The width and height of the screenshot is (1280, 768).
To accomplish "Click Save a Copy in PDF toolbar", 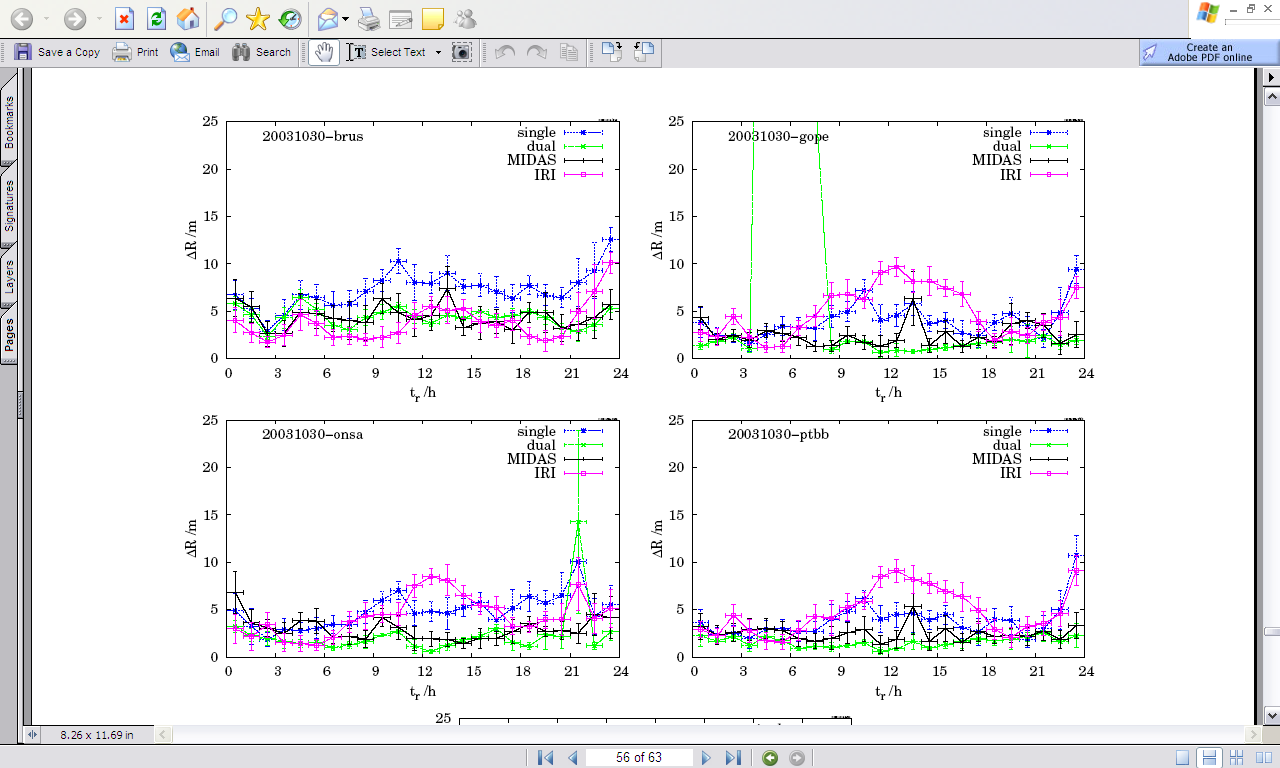I will pyautogui.click(x=58, y=52).
